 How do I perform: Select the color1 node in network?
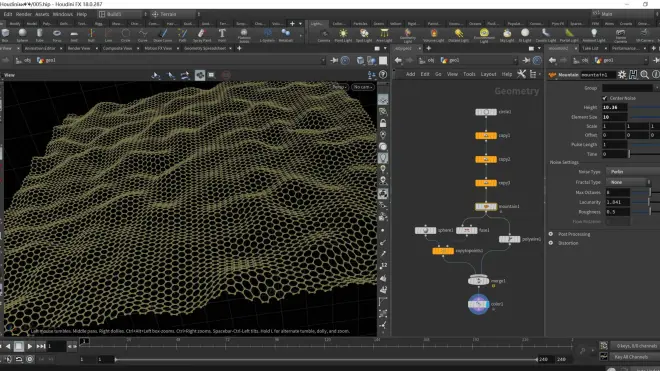479,304
